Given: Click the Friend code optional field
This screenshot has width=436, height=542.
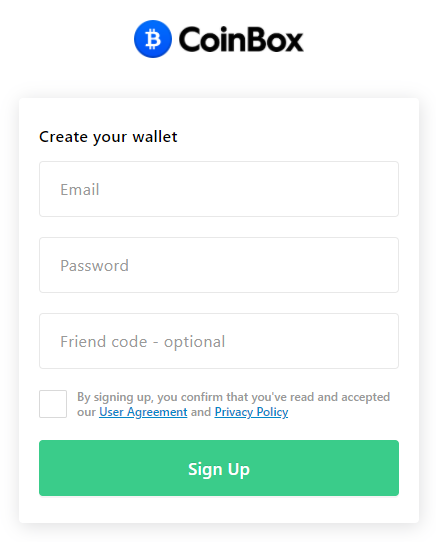Looking at the screenshot, I should (x=219, y=341).
